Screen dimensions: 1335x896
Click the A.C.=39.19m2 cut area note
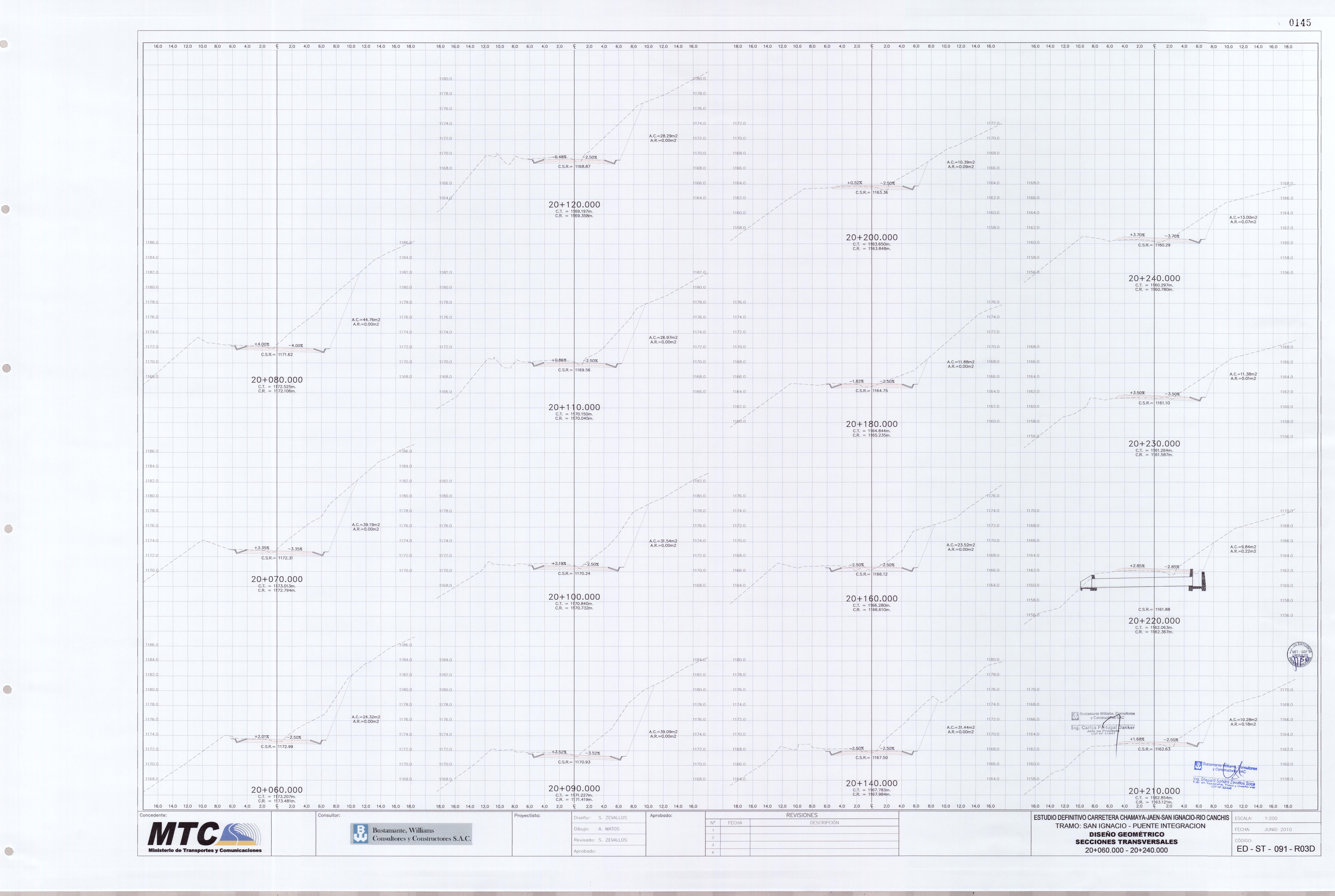tap(366, 525)
